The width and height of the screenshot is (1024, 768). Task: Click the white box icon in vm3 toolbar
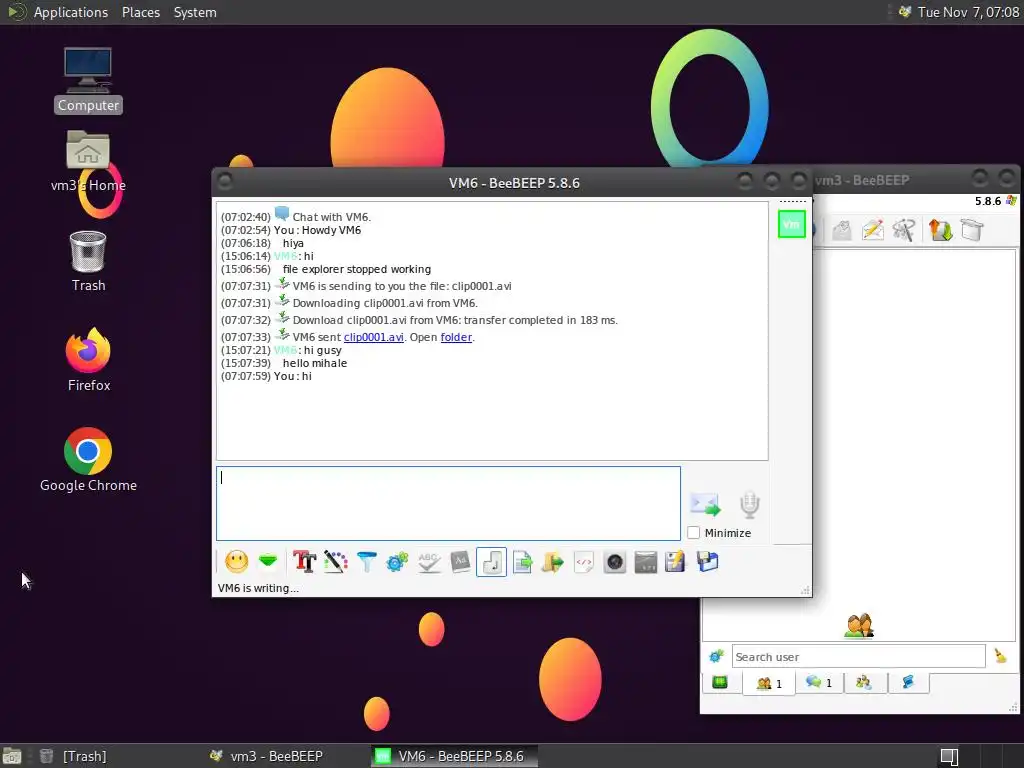(x=972, y=230)
